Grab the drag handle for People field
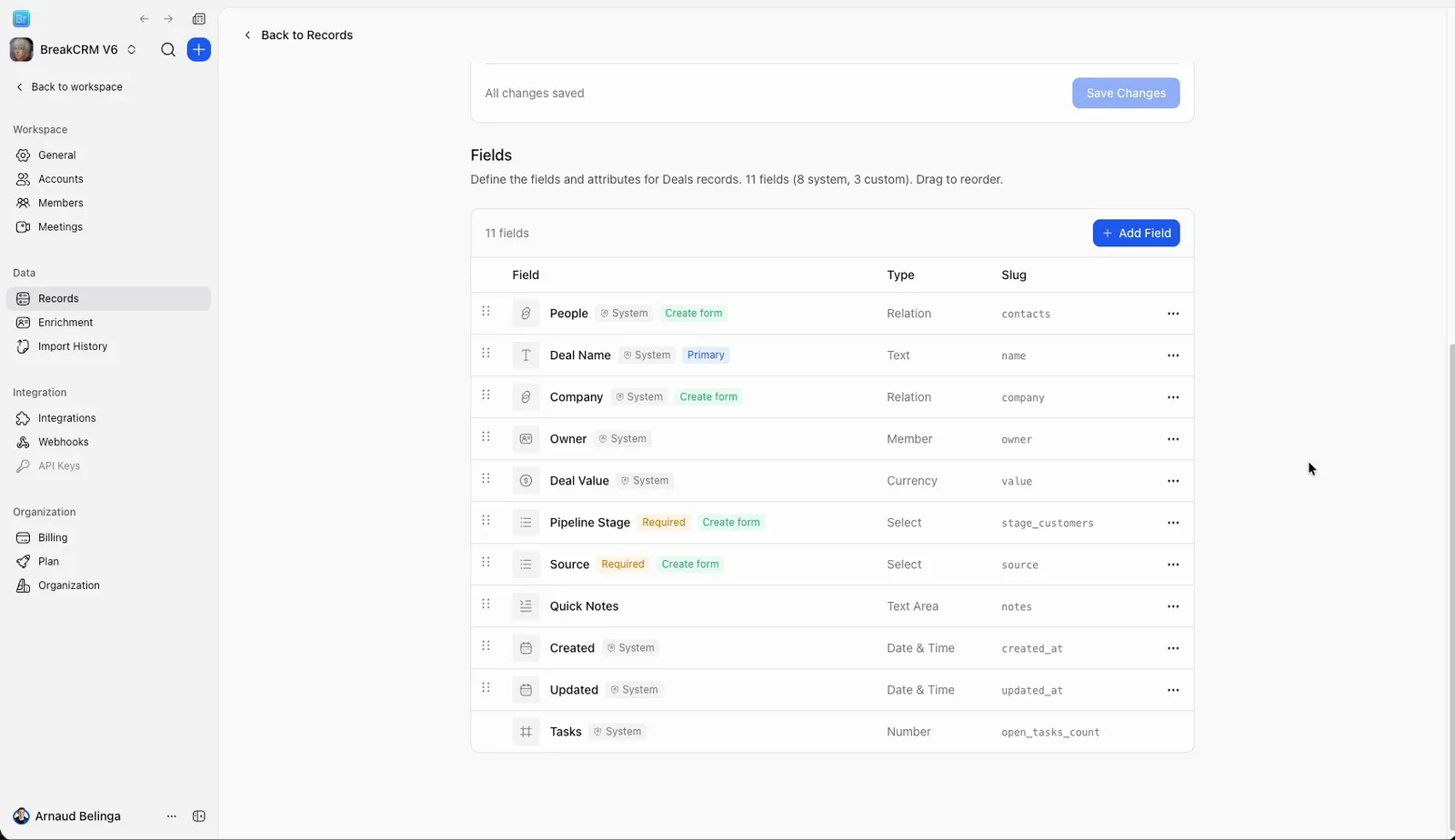1455x840 pixels. [x=486, y=311]
